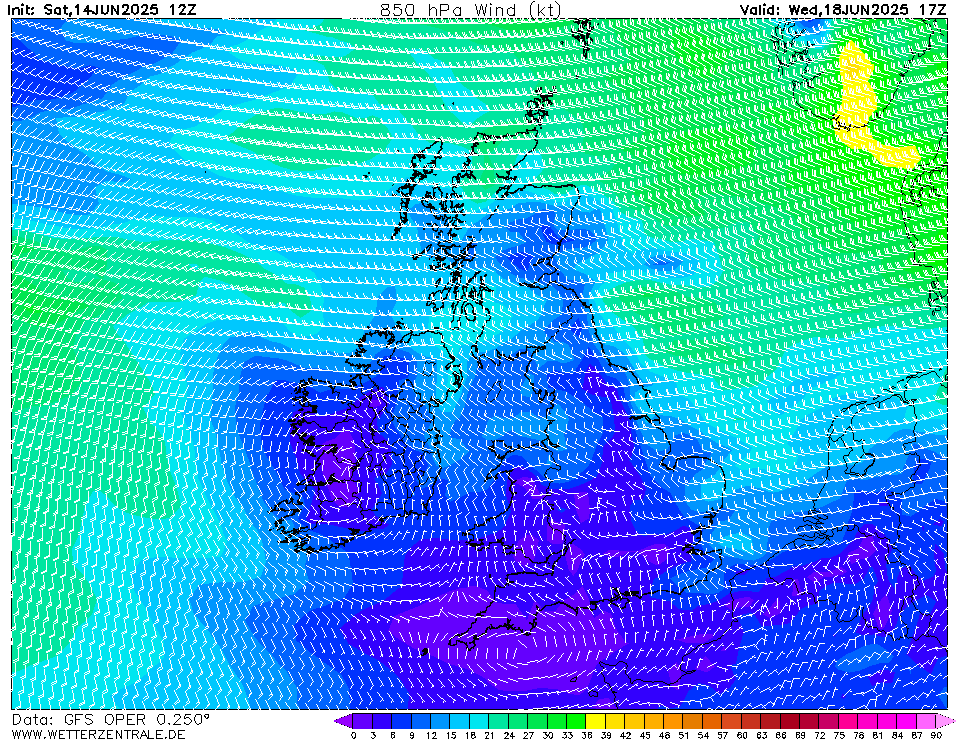The width and height of the screenshot is (959, 741).
Task: Click the scale label '72'
Action: 819,735
